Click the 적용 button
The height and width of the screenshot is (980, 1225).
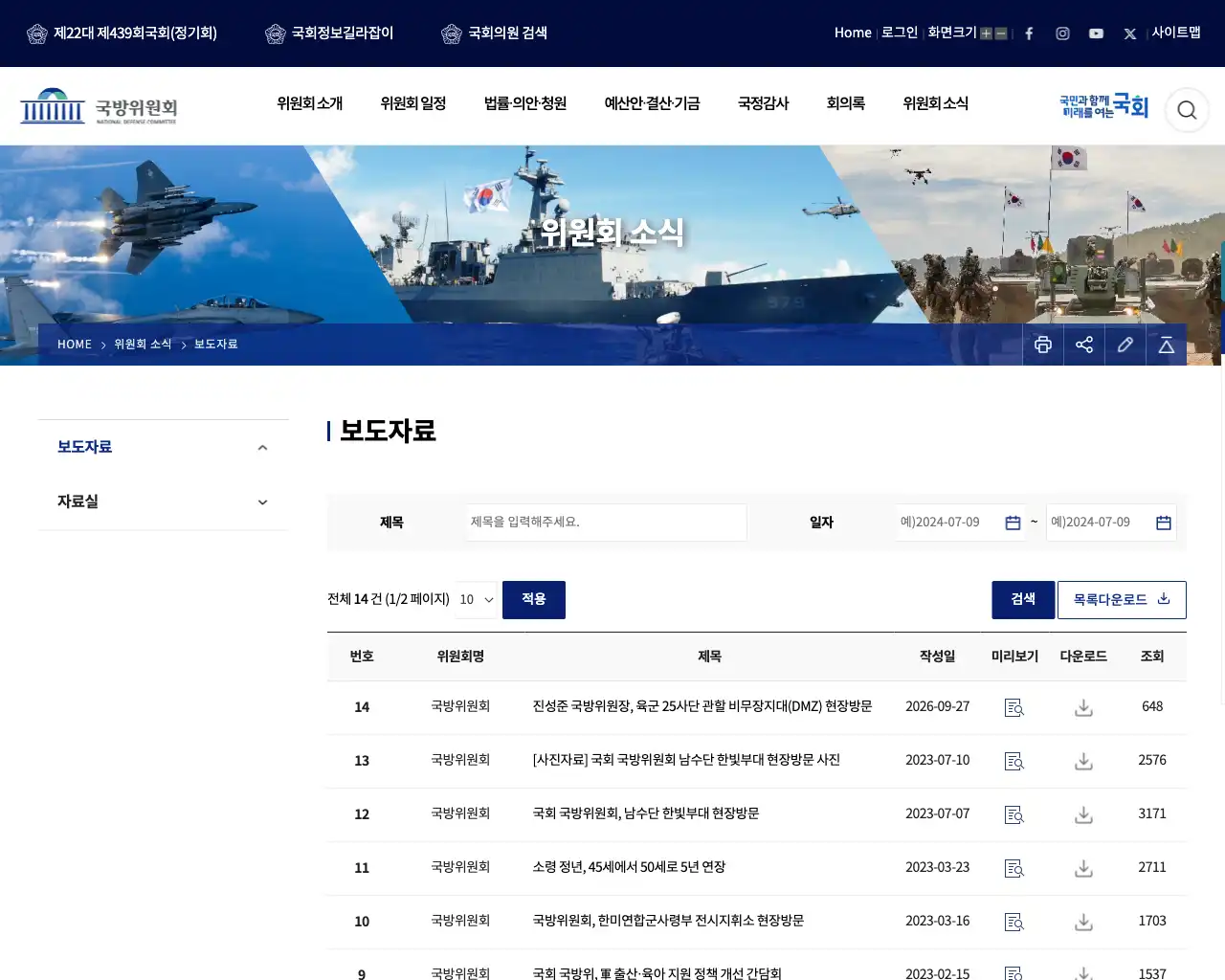coord(534,599)
